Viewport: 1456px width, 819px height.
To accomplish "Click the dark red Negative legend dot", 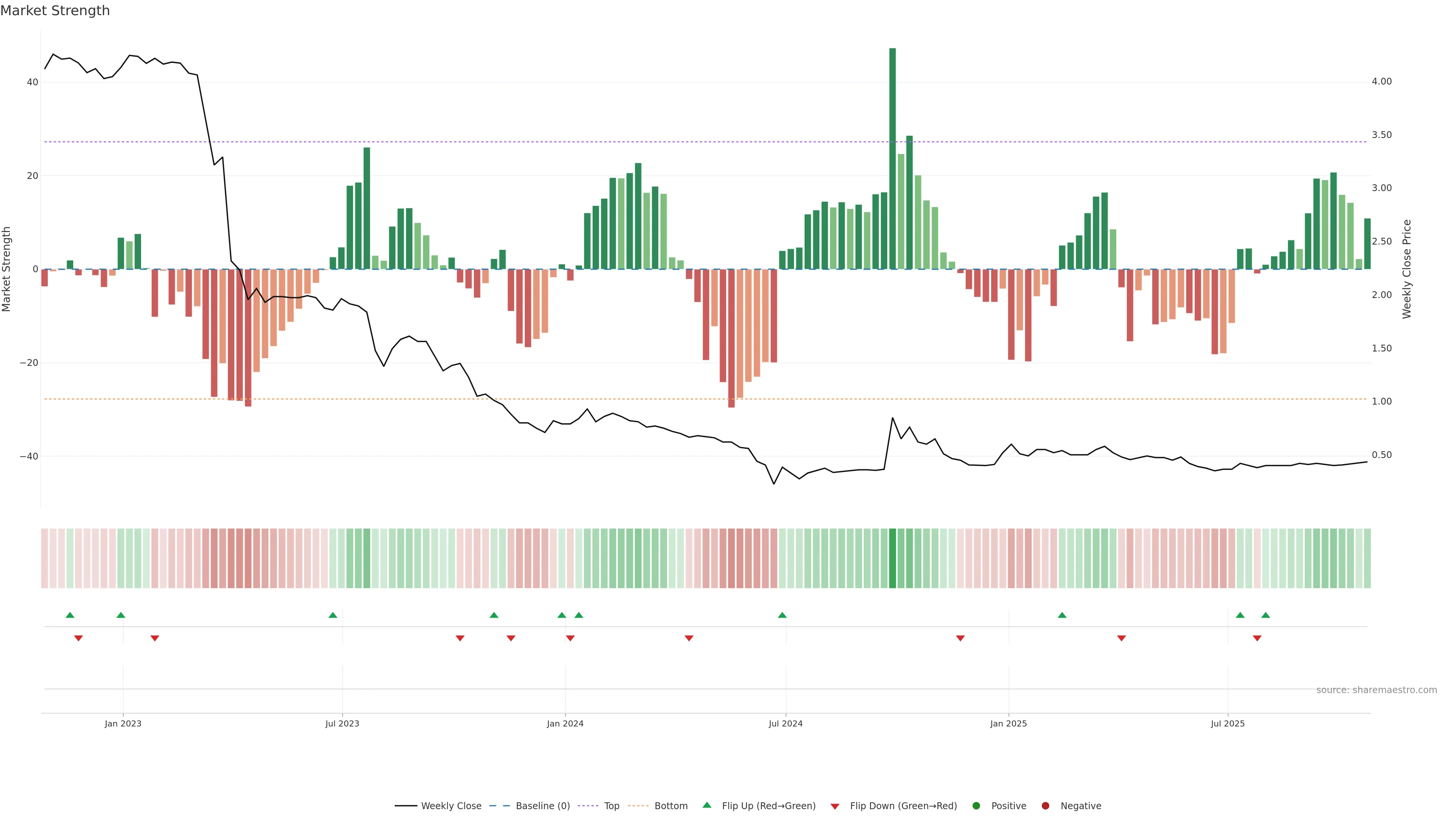I will [x=1045, y=806].
